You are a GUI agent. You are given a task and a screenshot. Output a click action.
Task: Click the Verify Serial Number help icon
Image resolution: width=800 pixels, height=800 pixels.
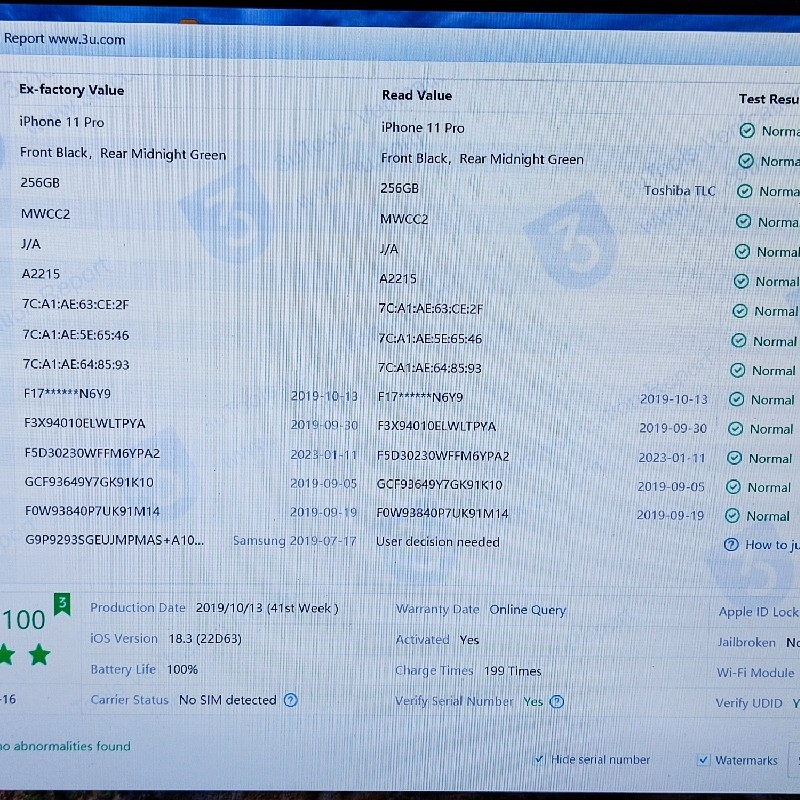(557, 702)
